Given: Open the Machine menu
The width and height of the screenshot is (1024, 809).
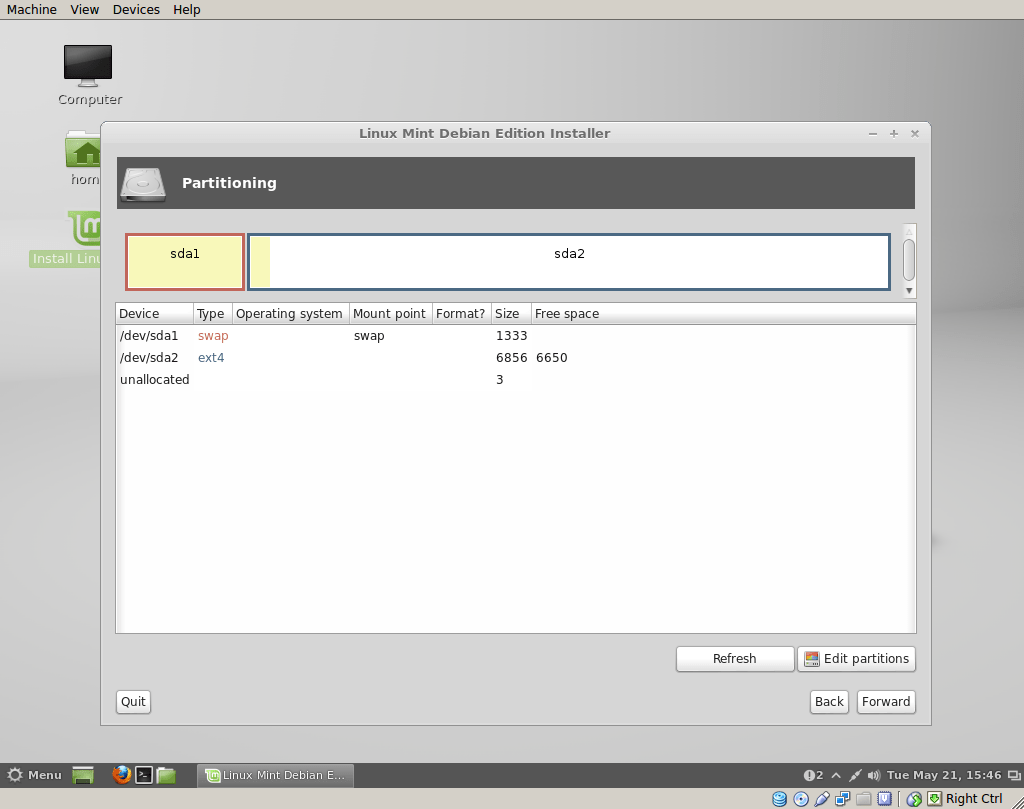Looking at the screenshot, I should click(31, 9).
